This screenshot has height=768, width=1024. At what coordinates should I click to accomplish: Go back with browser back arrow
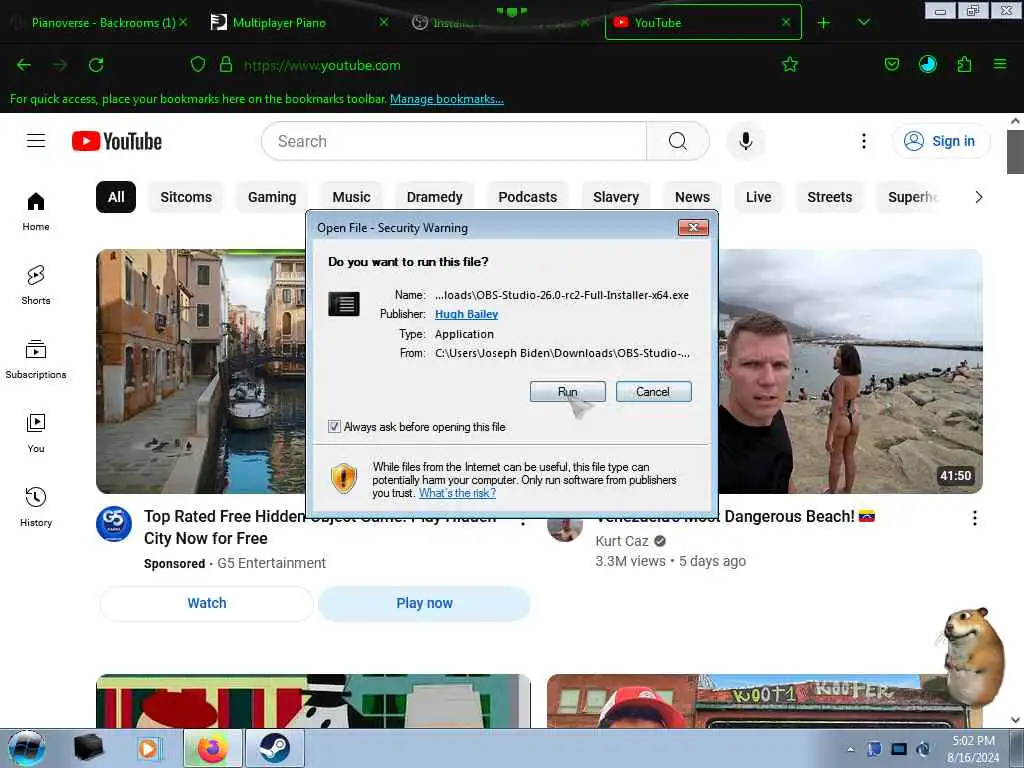(x=24, y=65)
